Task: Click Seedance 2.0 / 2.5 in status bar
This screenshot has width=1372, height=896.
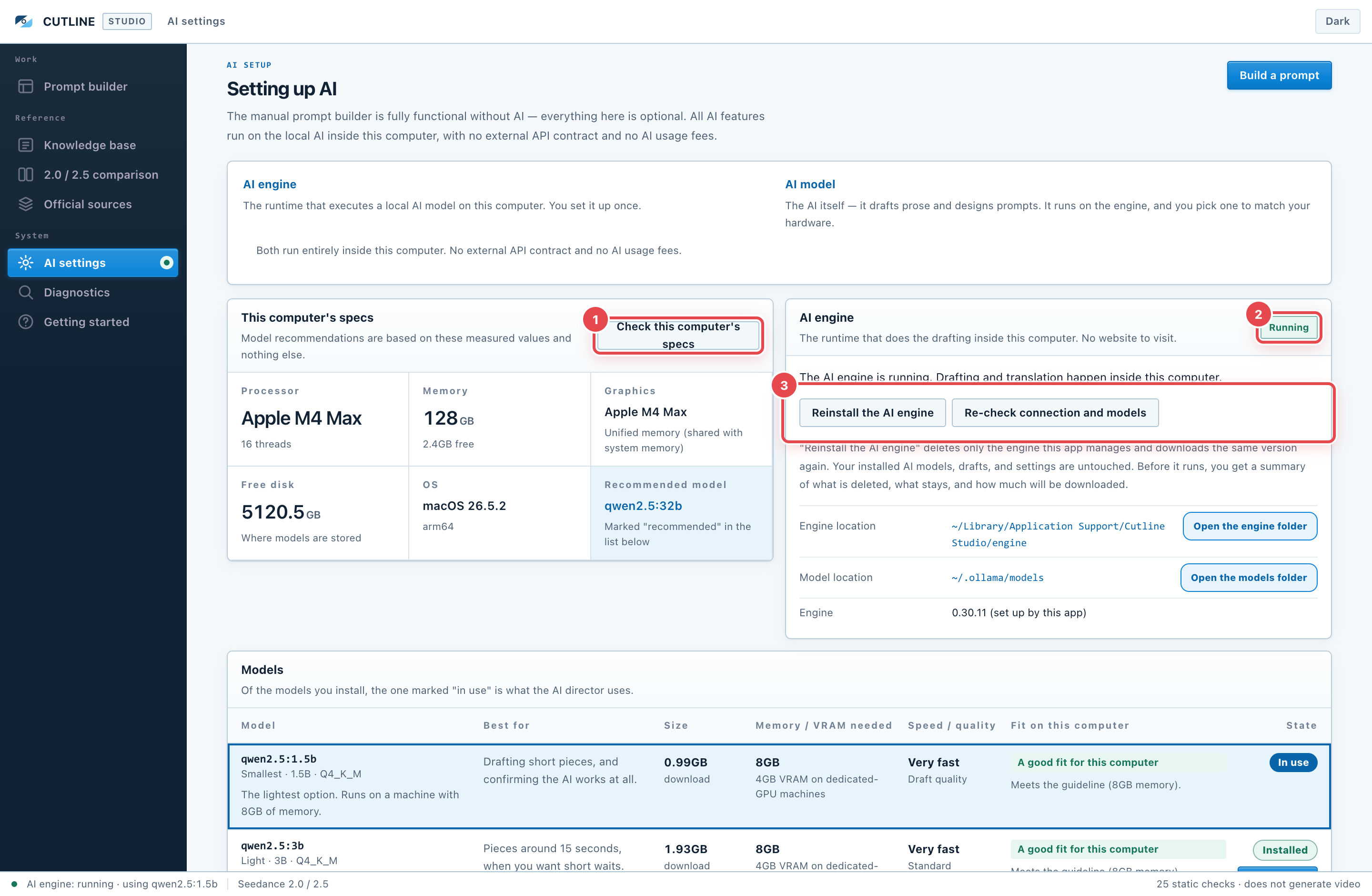Action: click(283, 884)
